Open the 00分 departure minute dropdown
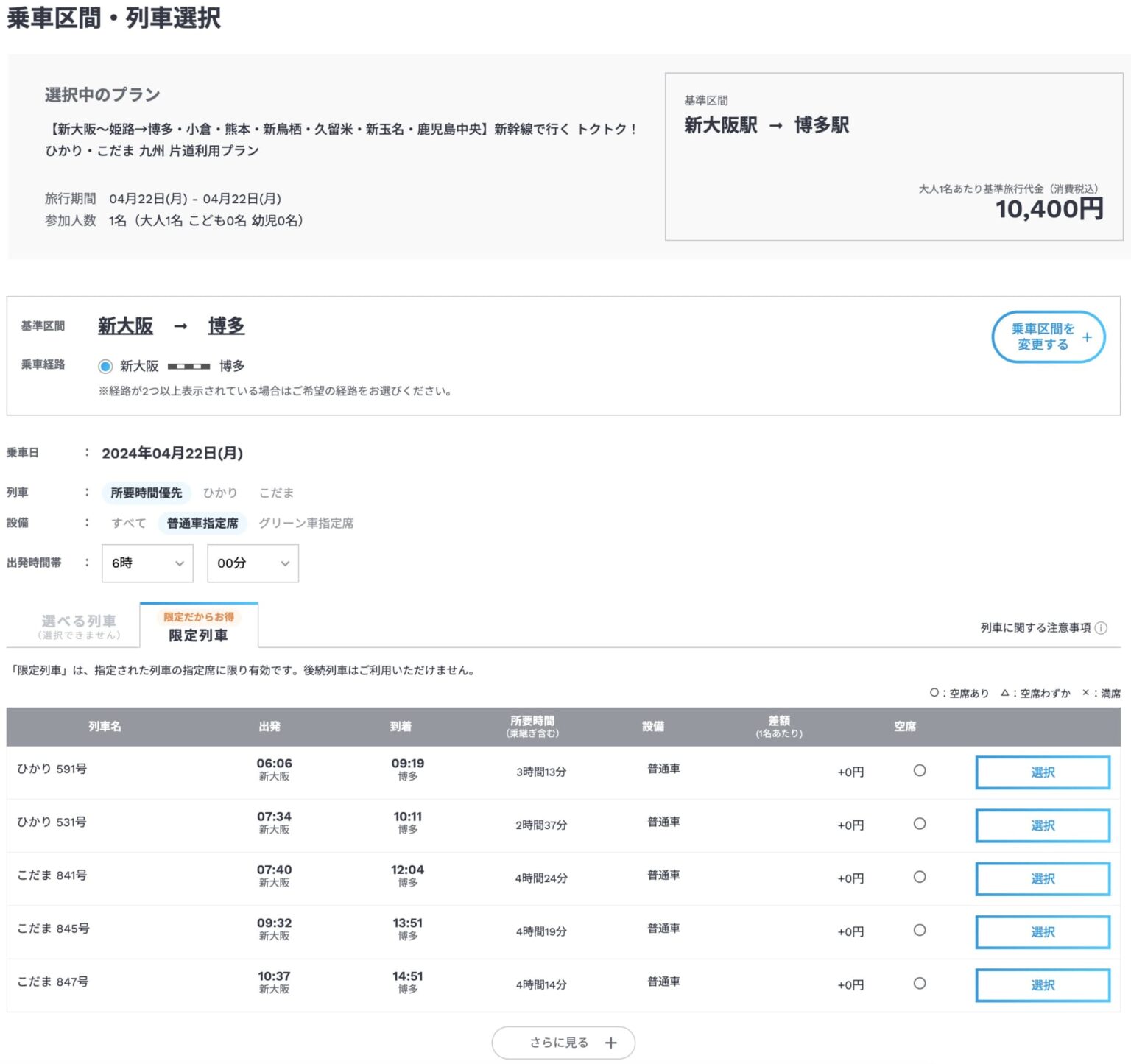The width and height of the screenshot is (1131, 1064). [253, 563]
